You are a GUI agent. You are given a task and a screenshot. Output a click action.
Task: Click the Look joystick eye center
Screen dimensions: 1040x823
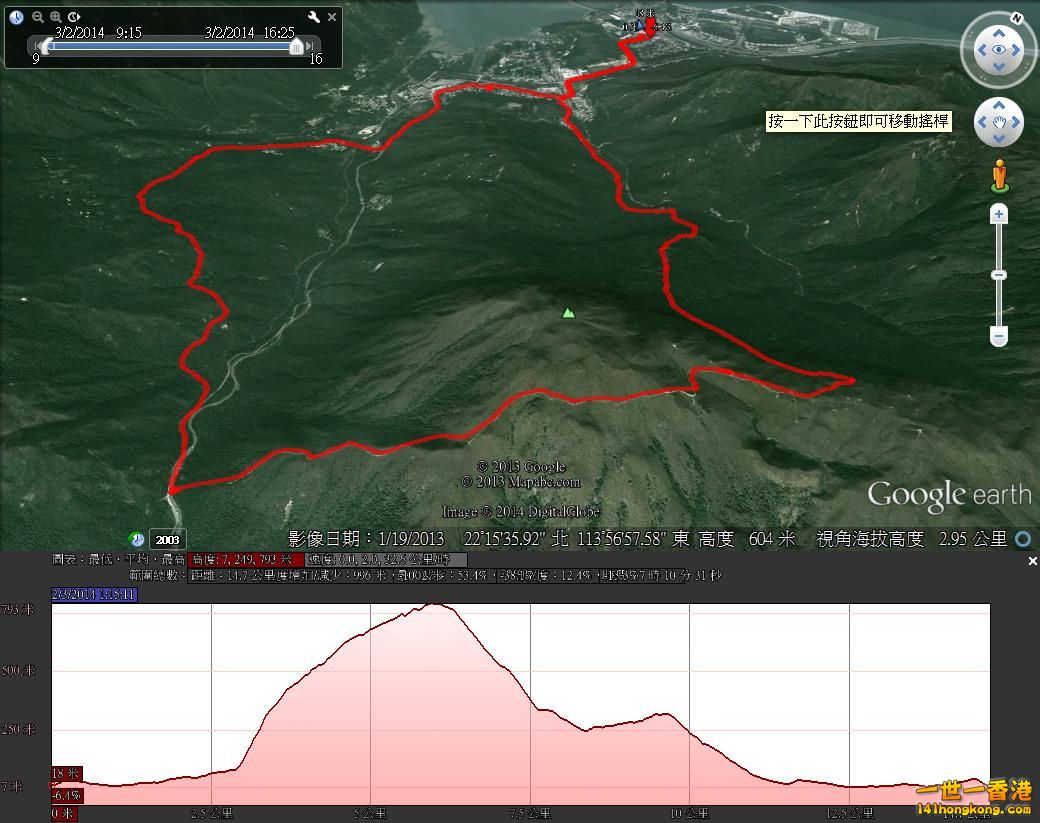coord(998,49)
